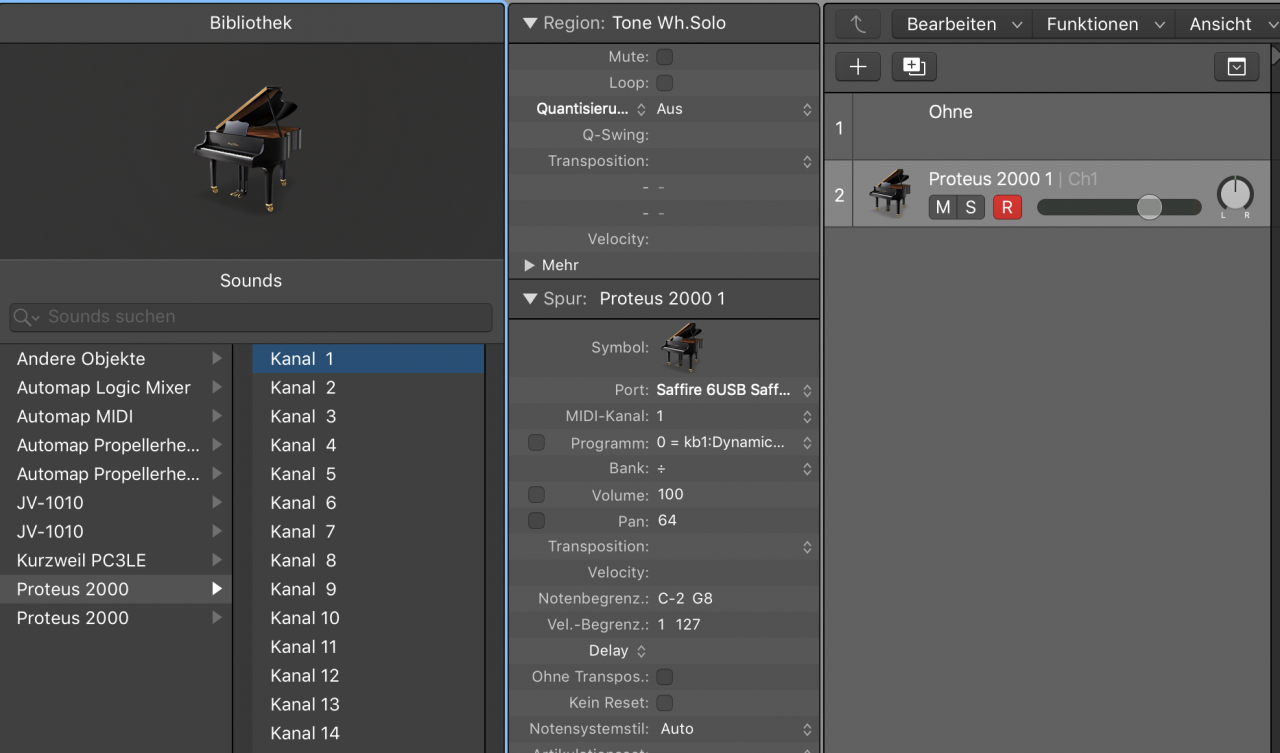Screen dimensions: 1280x753
Task: Enable Kein Reset checkbox
Action: coord(664,703)
